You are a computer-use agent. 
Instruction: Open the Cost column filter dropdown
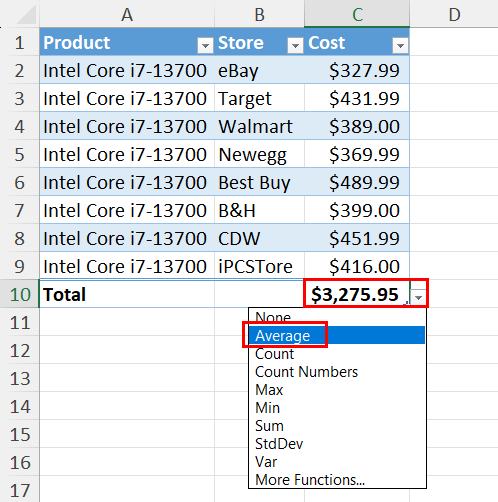coord(400,45)
